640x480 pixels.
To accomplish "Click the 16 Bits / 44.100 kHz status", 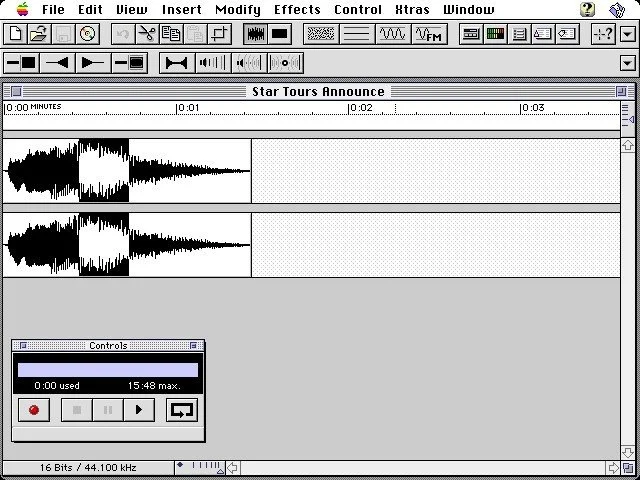I will click(88, 467).
